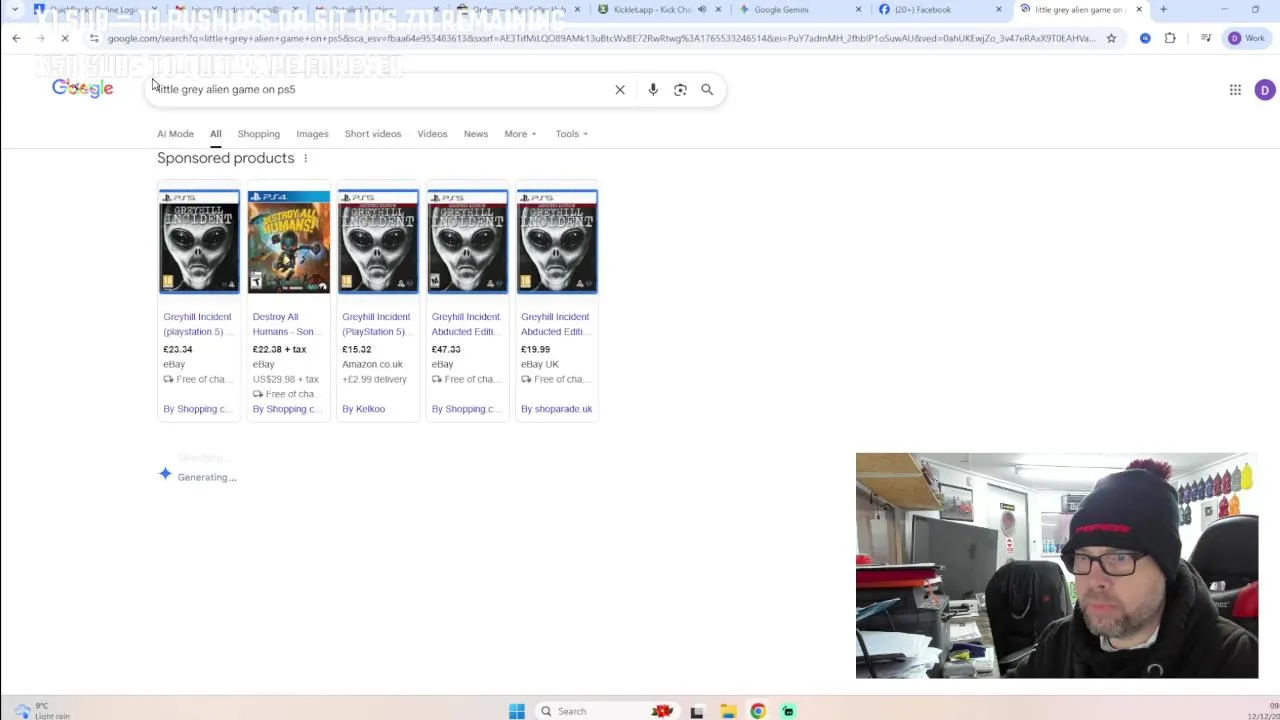Switch to Shopping results tab

258,134
